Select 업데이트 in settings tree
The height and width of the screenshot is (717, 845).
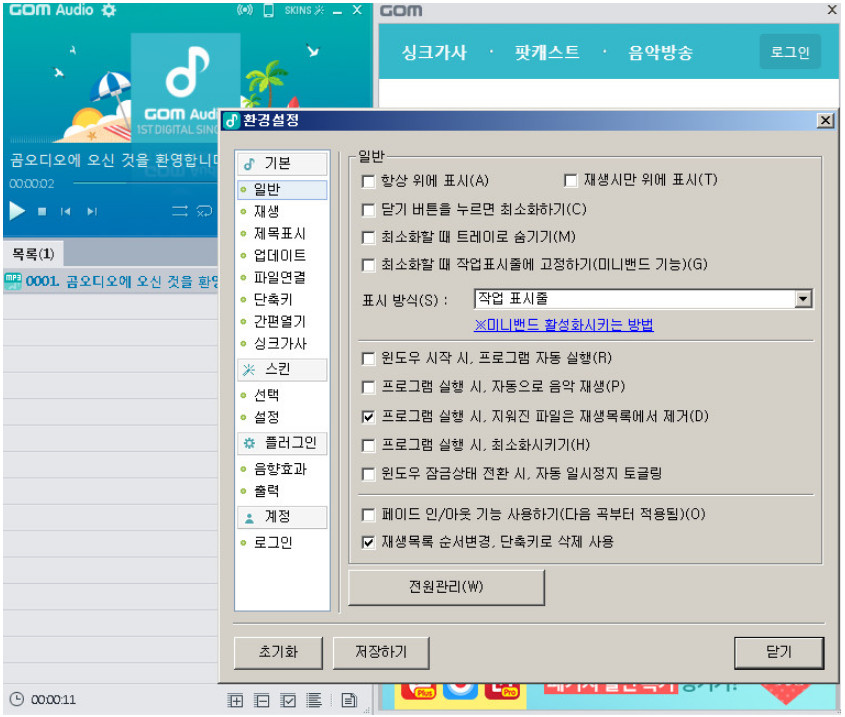coord(282,256)
